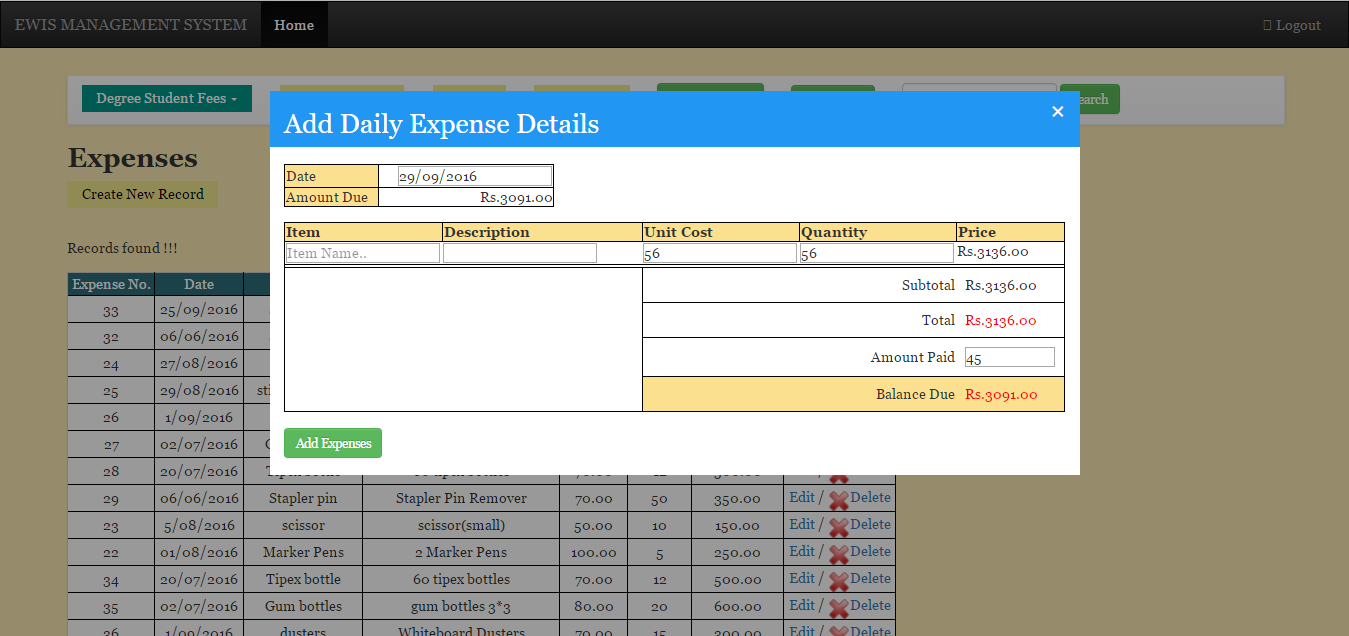Image resolution: width=1349 pixels, height=636 pixels.
Task: Open the Degree Student Fees dropdown
Action: (x=166, y=98)
